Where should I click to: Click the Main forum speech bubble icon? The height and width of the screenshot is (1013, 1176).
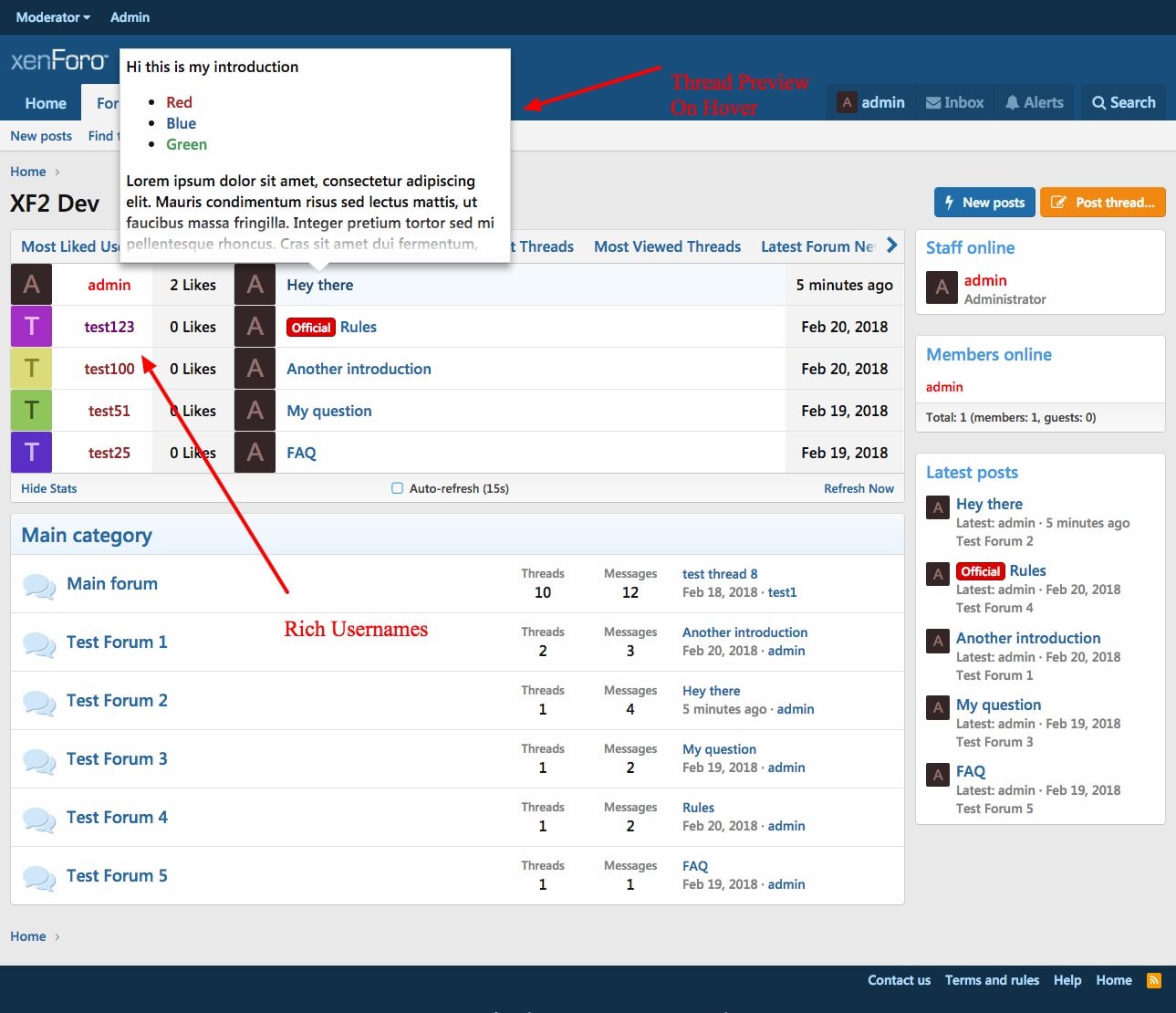(x=39, y=585)
